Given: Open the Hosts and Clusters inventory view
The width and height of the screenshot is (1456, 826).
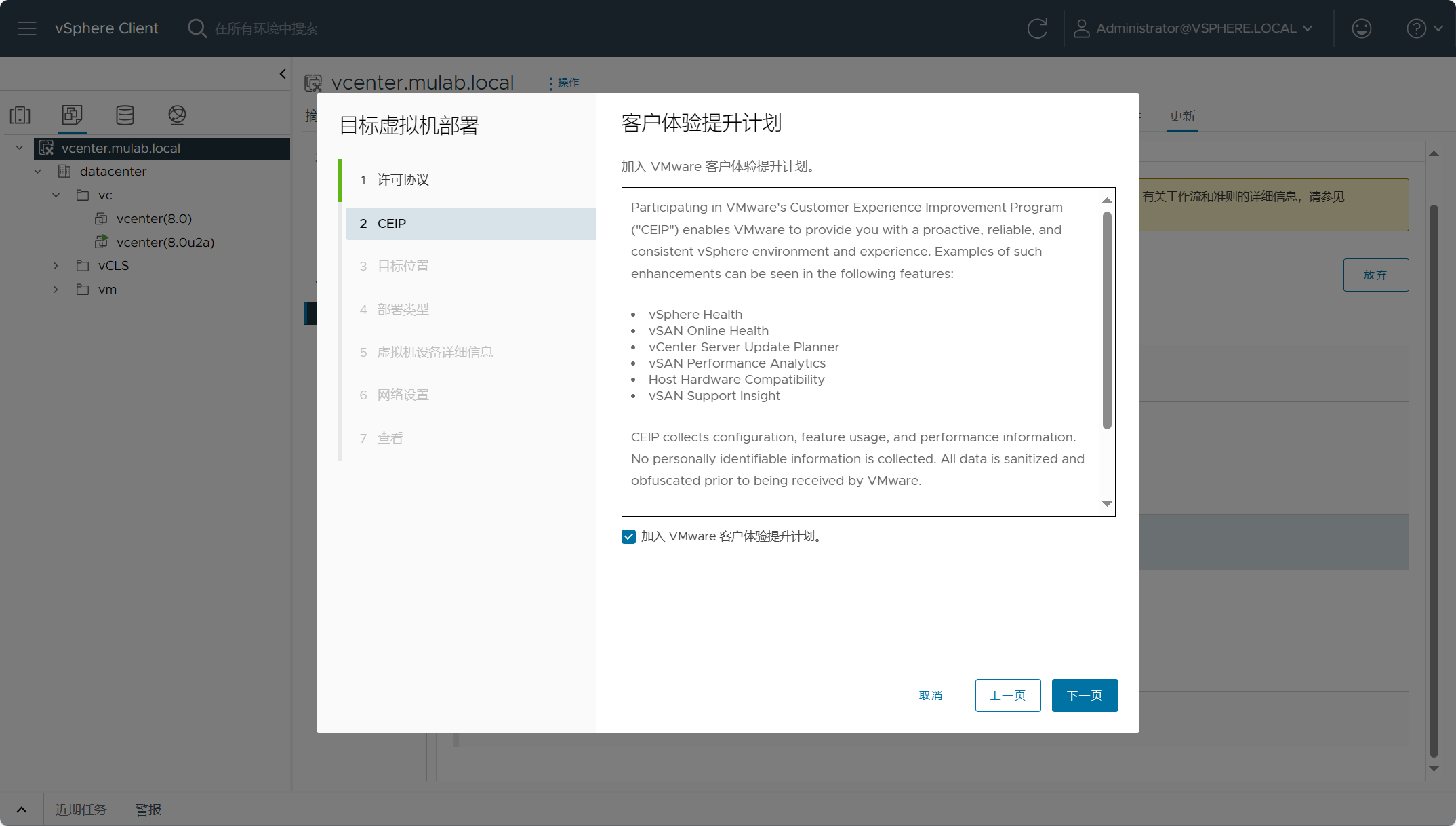Looking at the screenshot, I should click(x=20, y=115).
